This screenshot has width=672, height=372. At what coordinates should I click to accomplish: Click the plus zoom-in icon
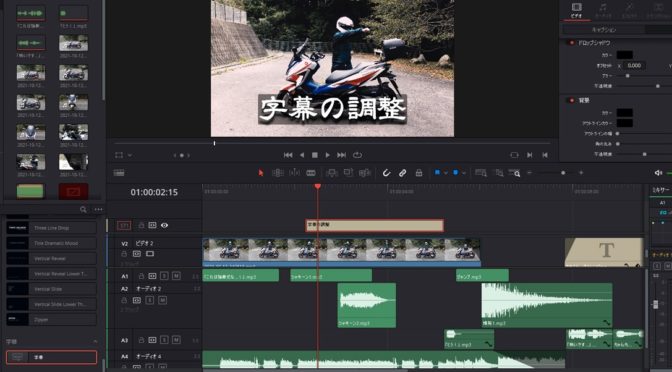(x=581, y=173)
